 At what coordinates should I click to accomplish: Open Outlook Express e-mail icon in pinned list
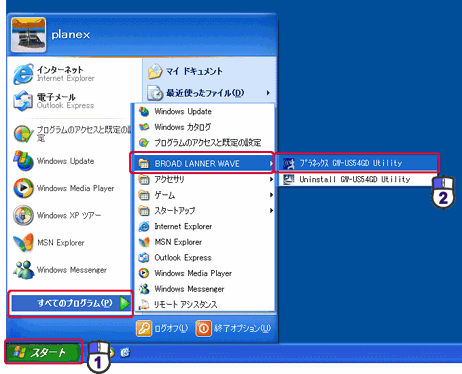click(x=23, y=101)
